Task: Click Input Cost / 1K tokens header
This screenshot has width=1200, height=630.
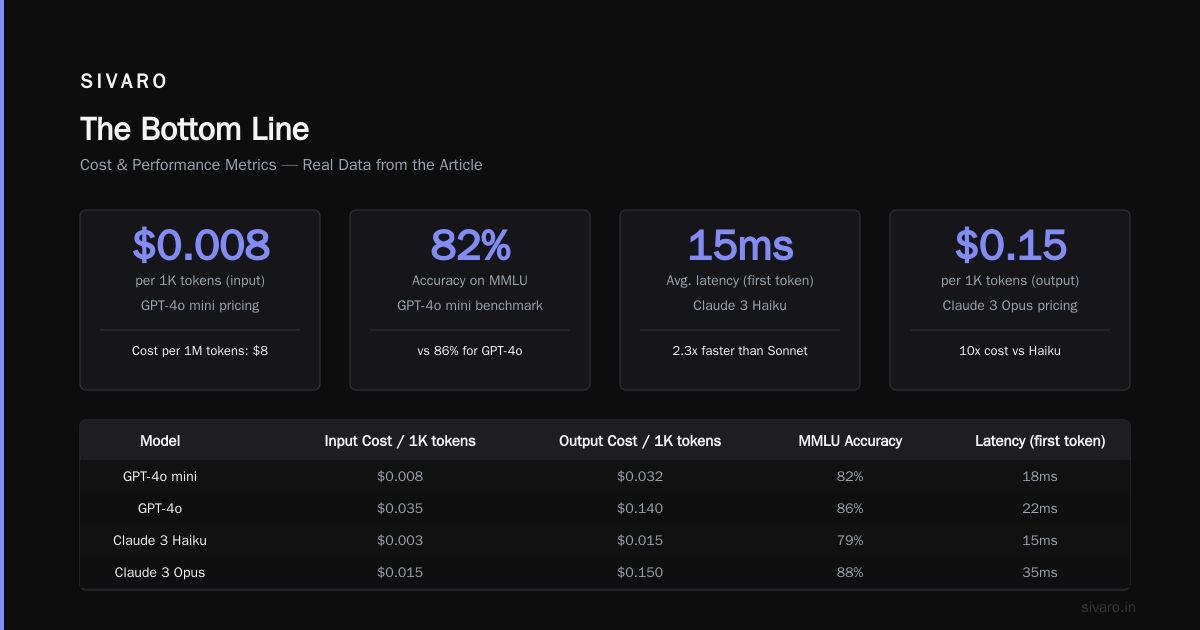Action: click(x=400, y=441)
